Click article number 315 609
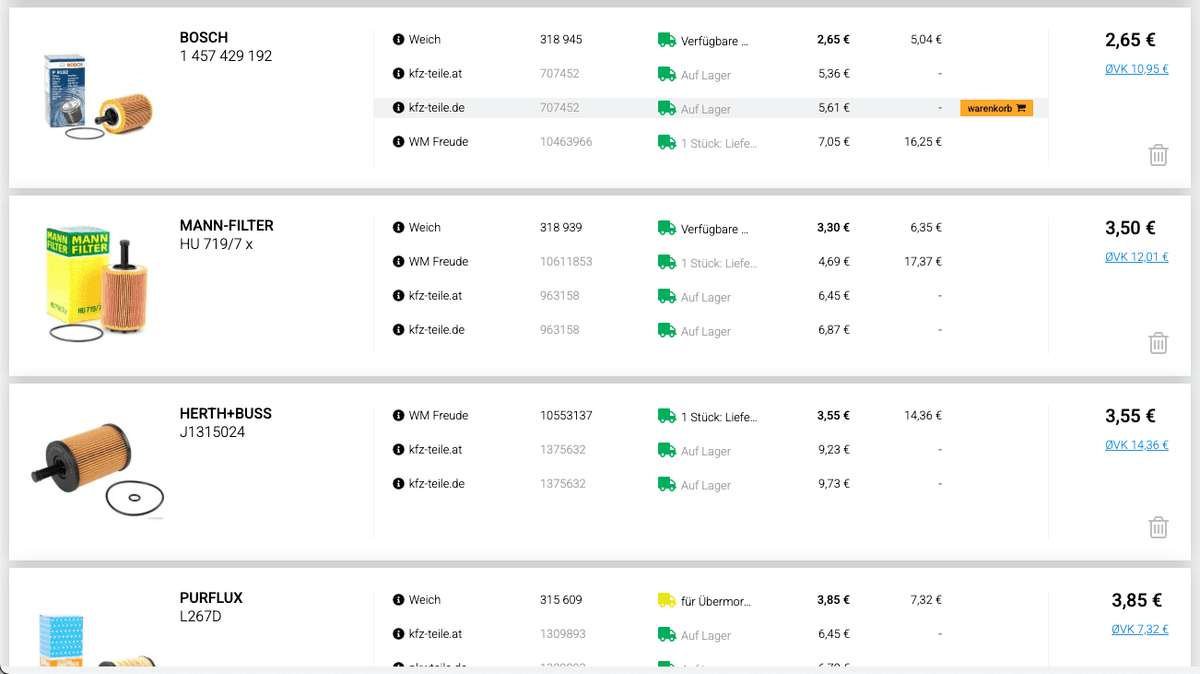 (561, 600)
